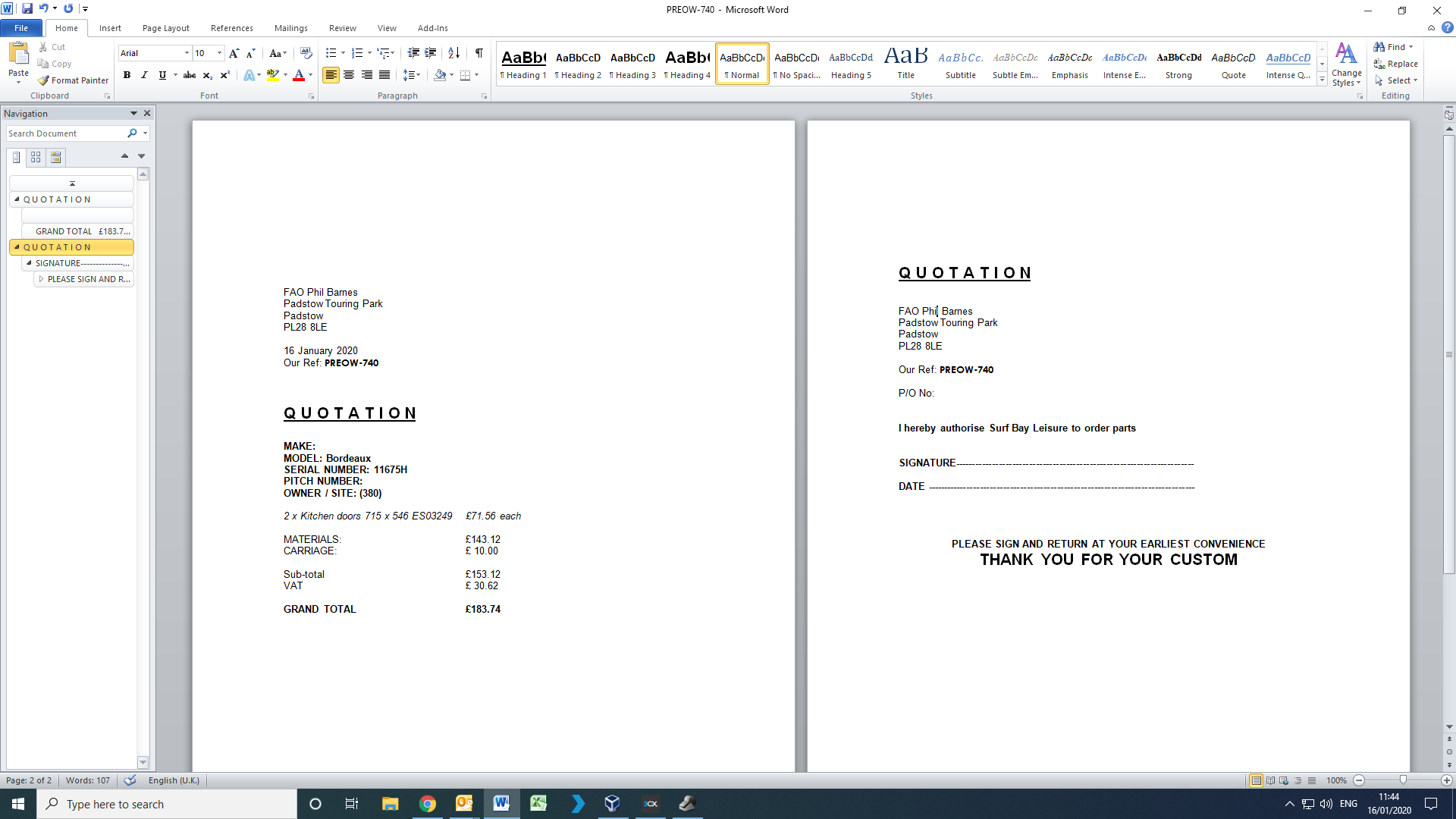Click the Show/Hide paragraph marks icon

pos(479,53)
